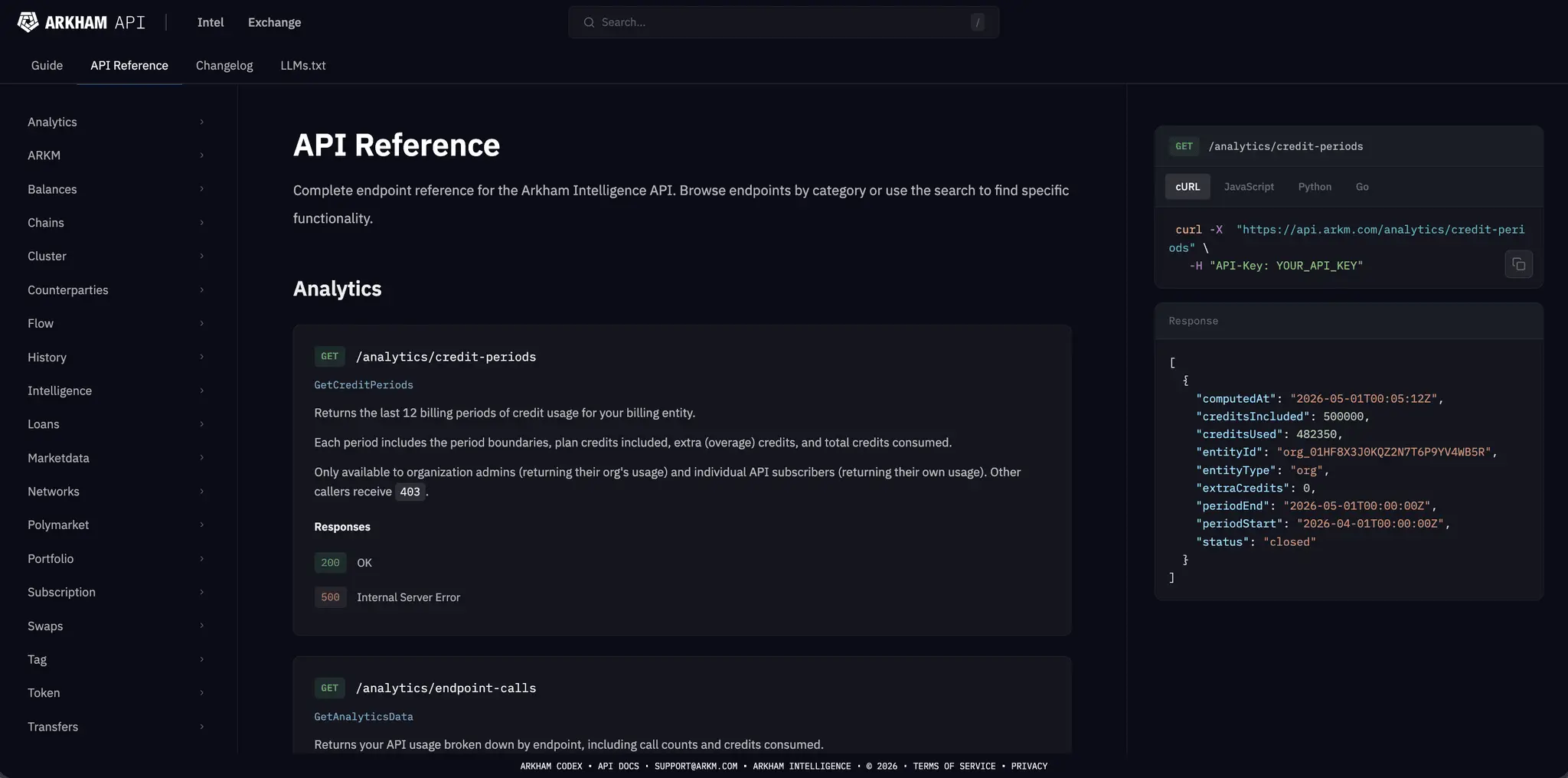Viewport: 1568px width, 778px height.
Task: Switch to the Guide tab
Action: pyautogui.click(x=47, y=65)
